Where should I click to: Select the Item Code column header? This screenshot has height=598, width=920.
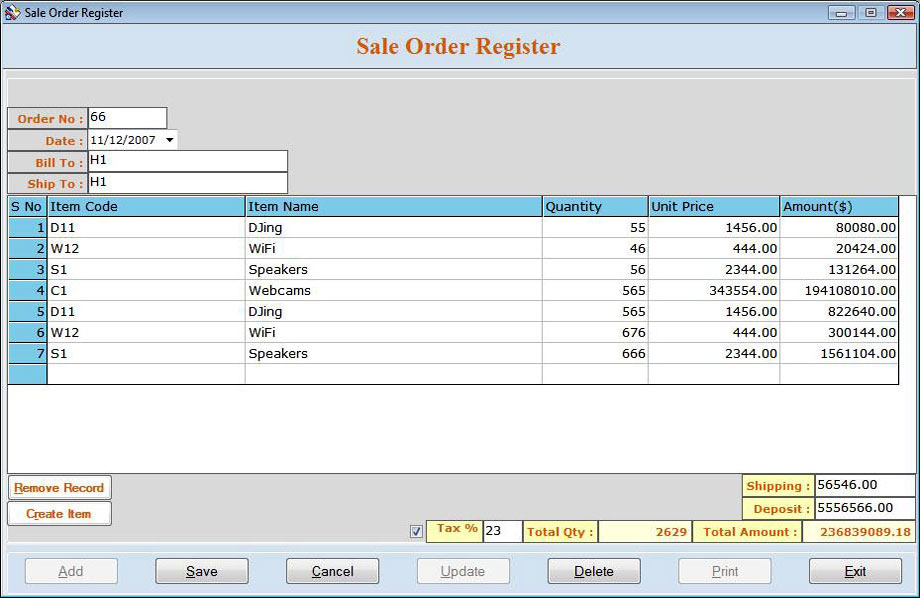tap(146, 207)
